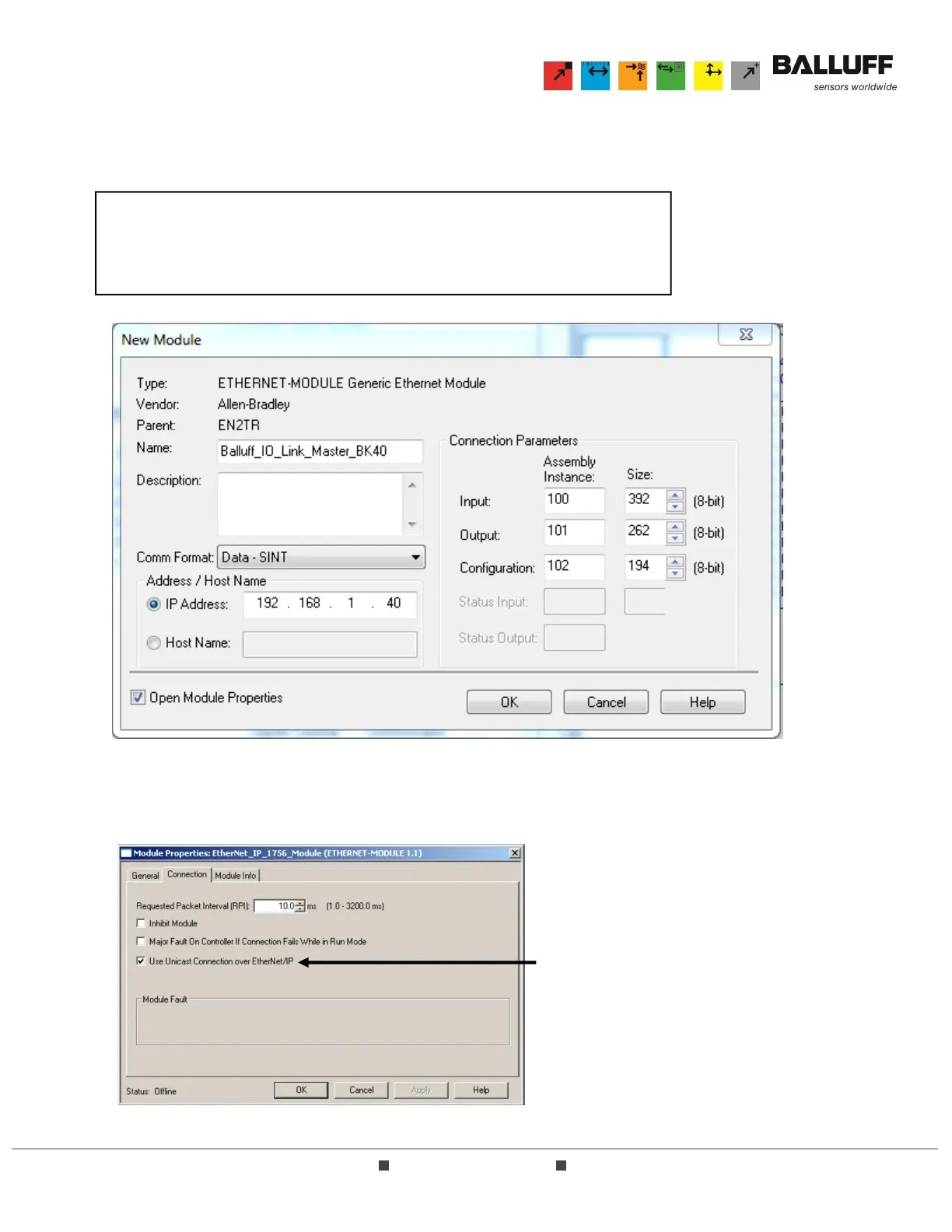Click OK in New Module dialog
The width and height of the screenshot is (952, 1232).
pyautogui.click(x=509, y=702)
